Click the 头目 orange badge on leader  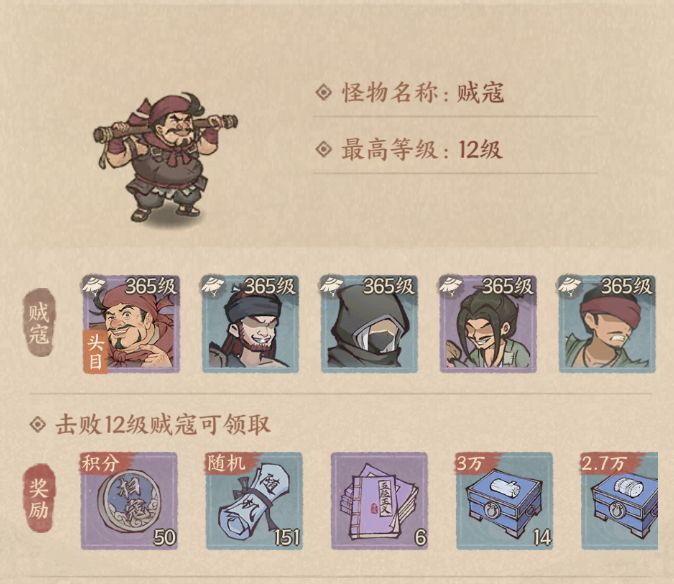tap(95, 352)
